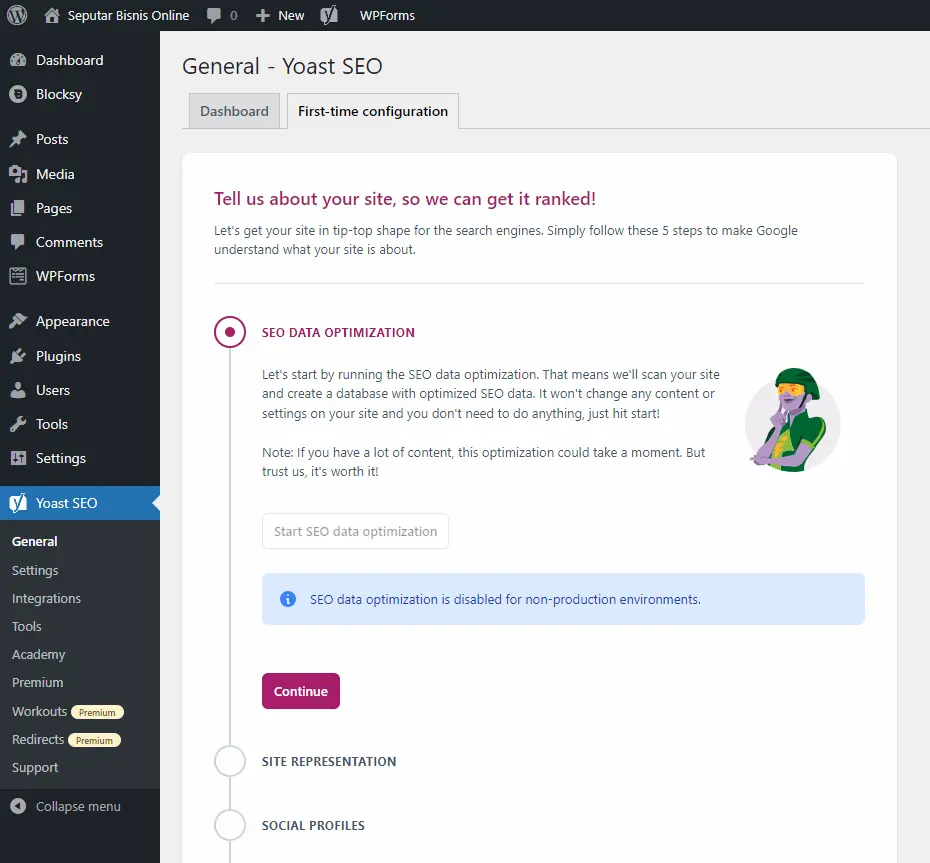Click the non-production environments notice text
930x863 pixels.
(505, 599)
